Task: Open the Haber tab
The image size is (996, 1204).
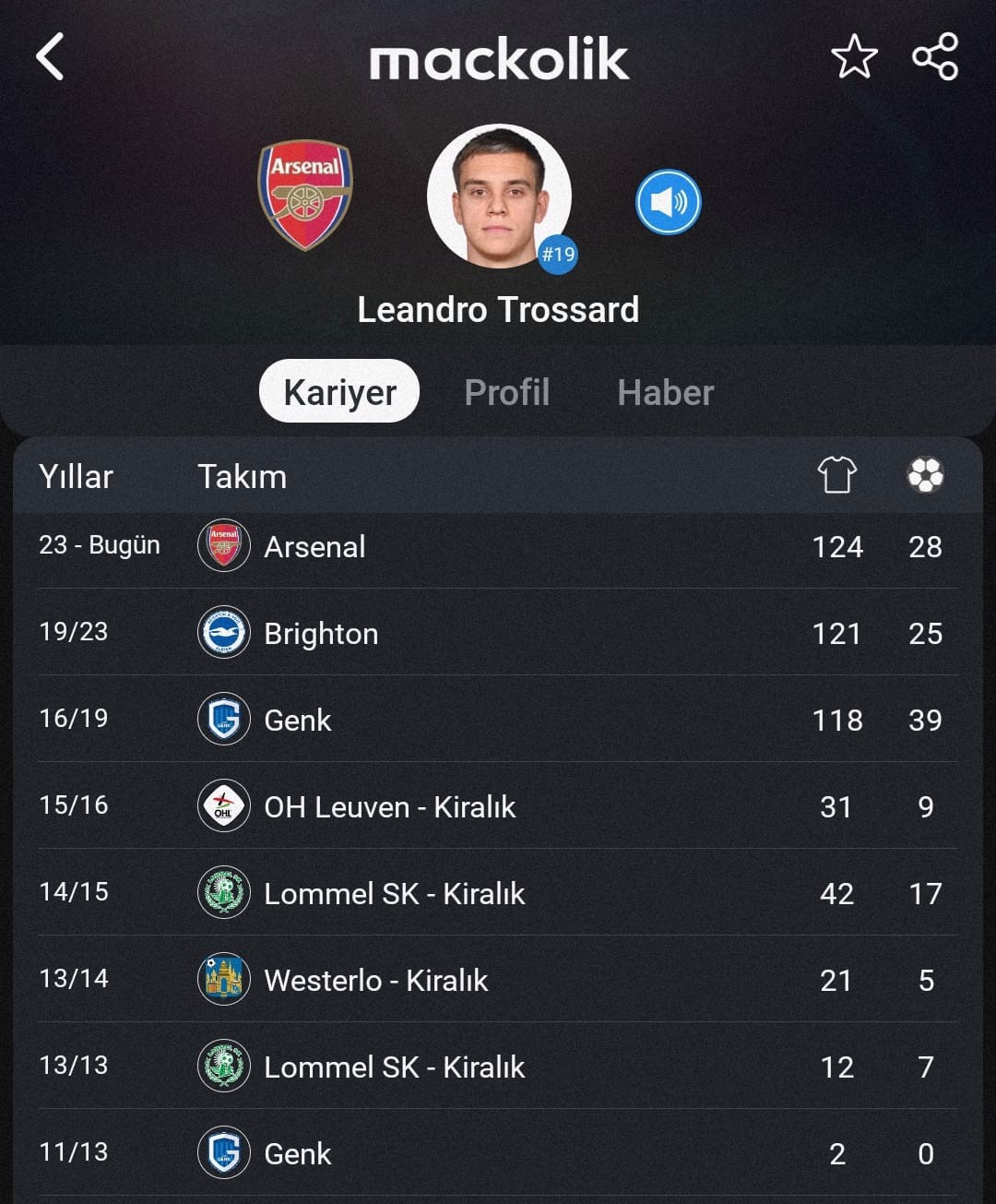Action: tap(666, 392)
